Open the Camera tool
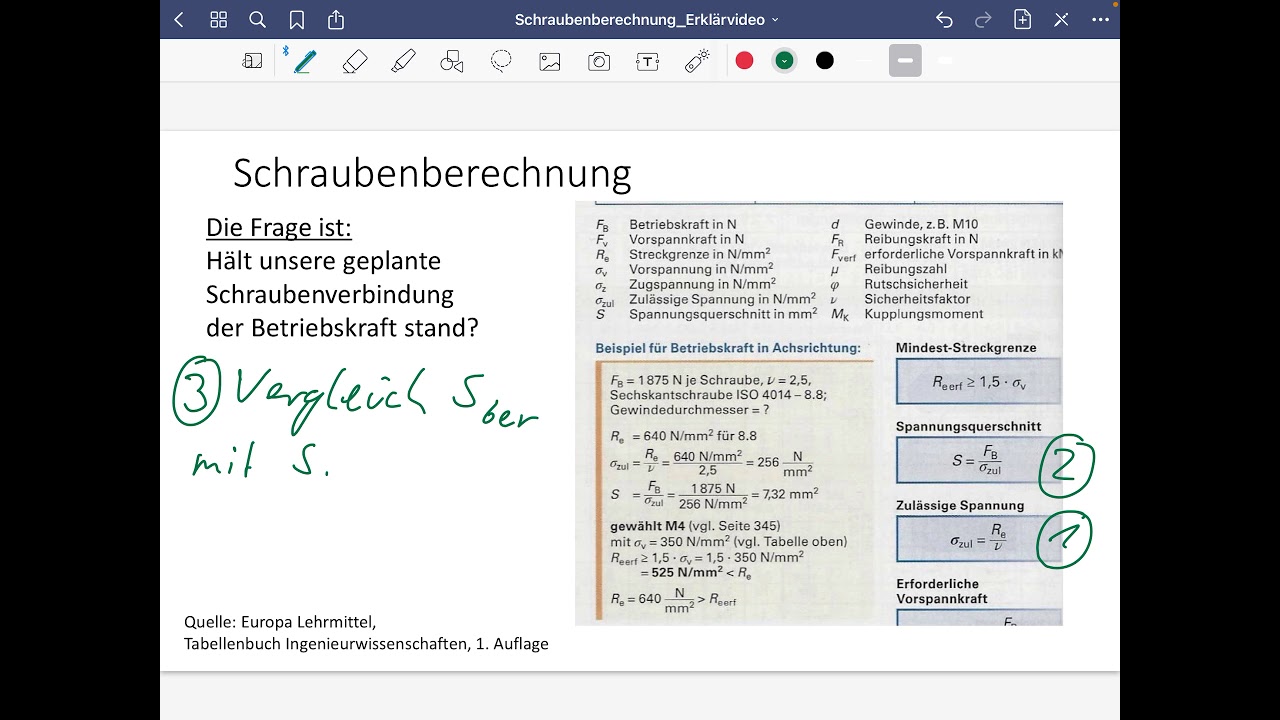The image size is (1280, 720). tap(599, 61)
